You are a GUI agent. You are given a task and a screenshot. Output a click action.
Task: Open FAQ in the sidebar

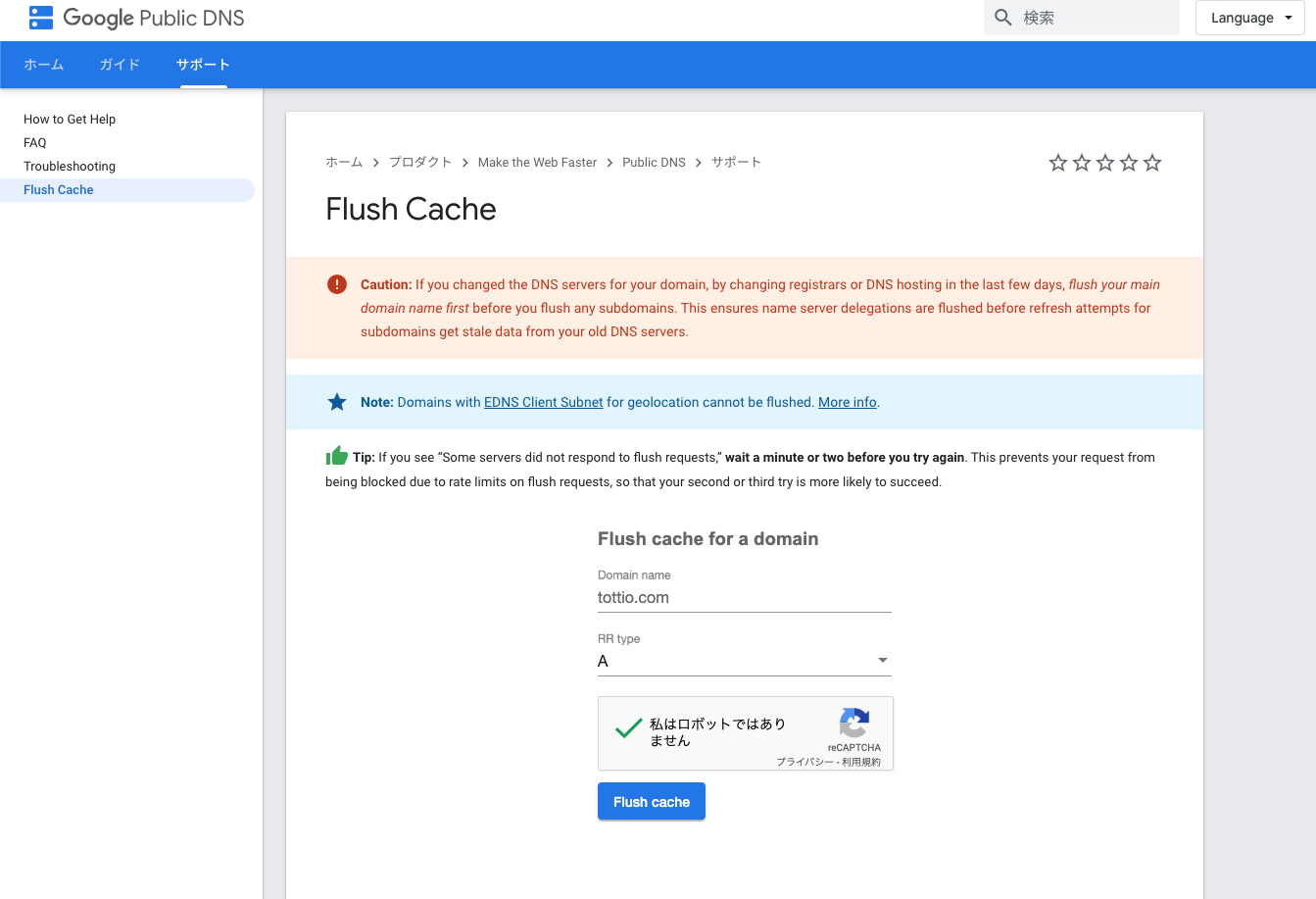click(35, 143)
